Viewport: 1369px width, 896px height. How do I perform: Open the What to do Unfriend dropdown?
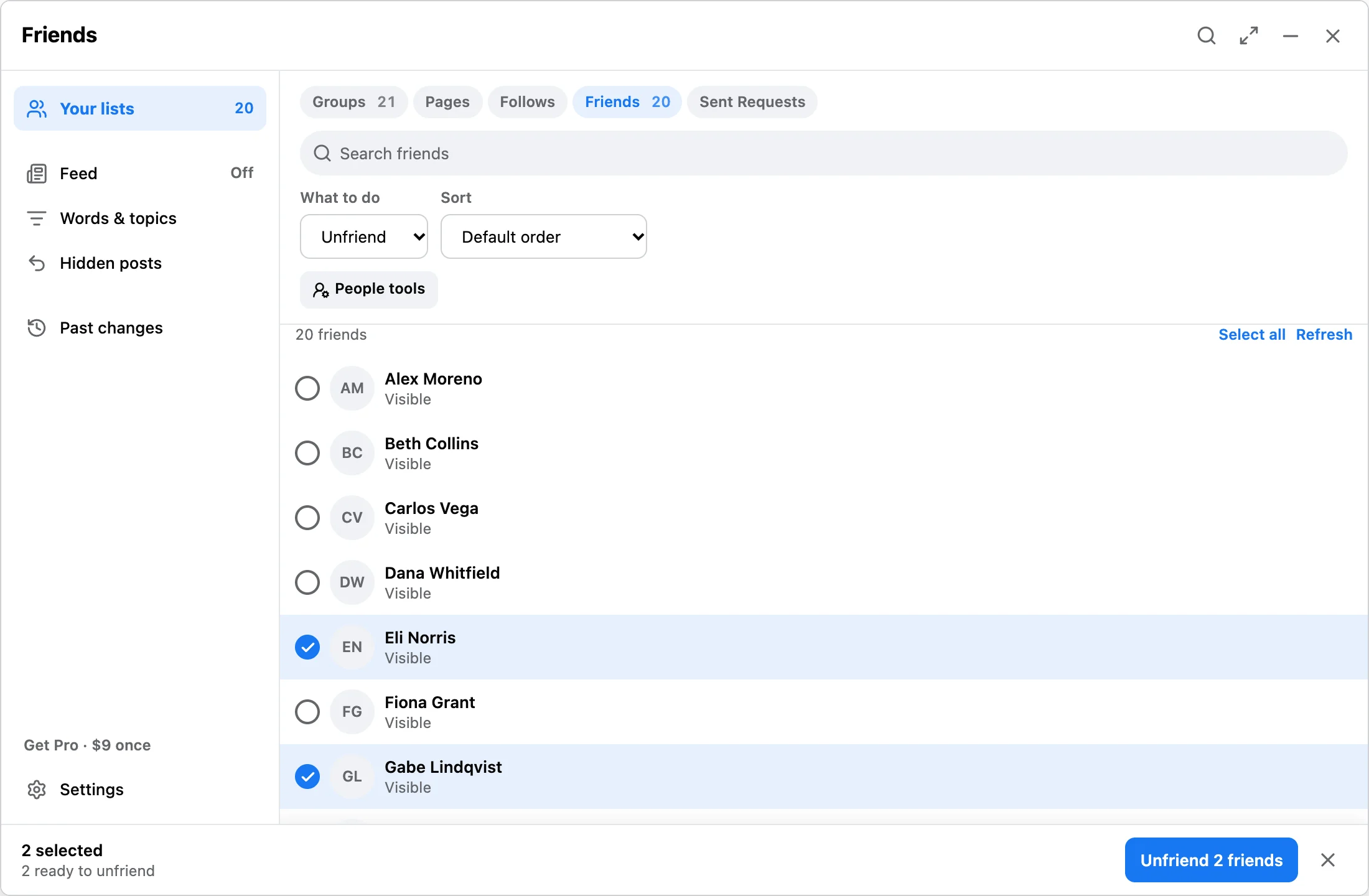[x=364, y=236]
